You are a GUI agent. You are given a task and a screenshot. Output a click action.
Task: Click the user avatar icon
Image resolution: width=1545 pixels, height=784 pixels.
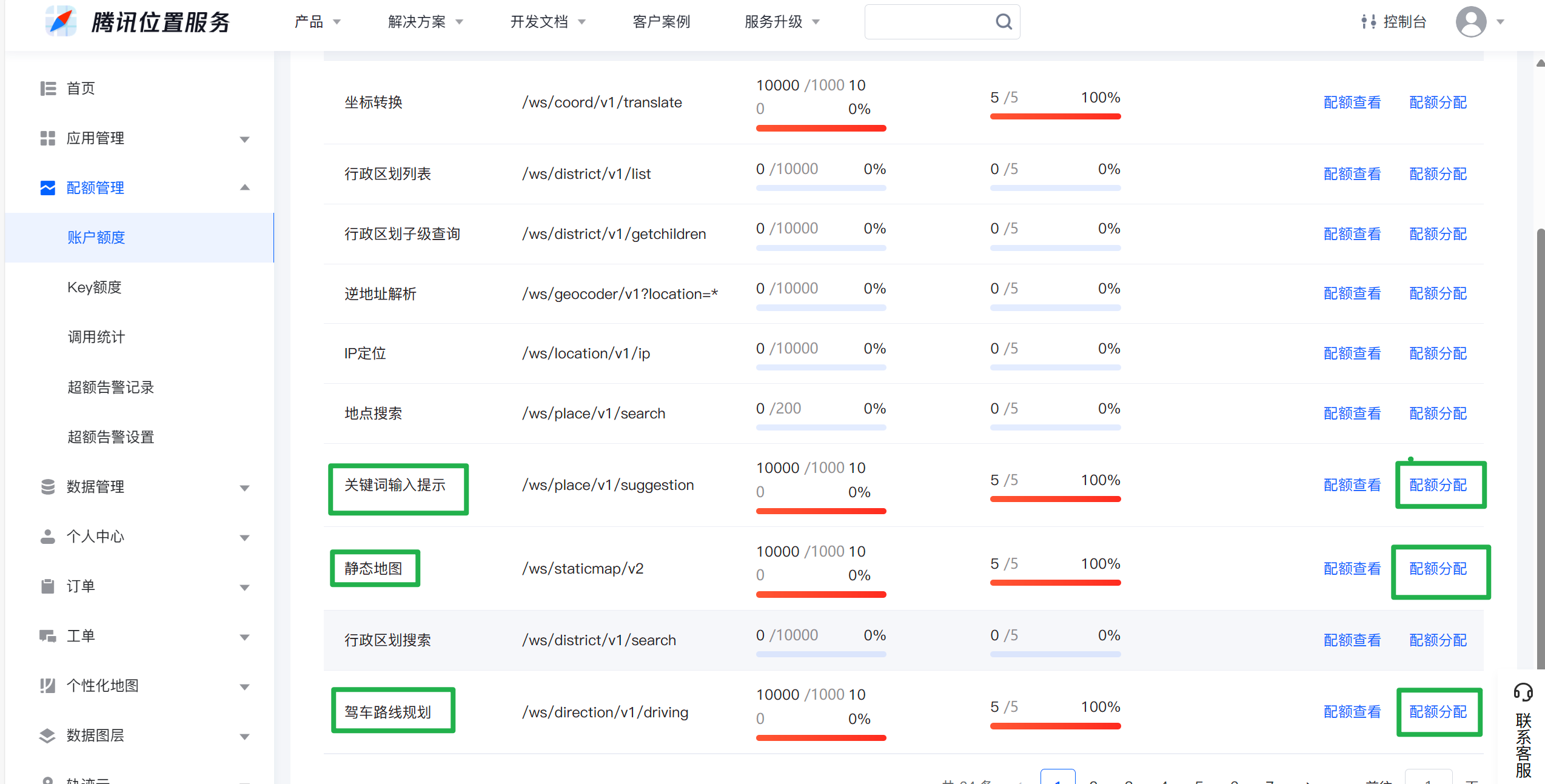[1472, 21]
